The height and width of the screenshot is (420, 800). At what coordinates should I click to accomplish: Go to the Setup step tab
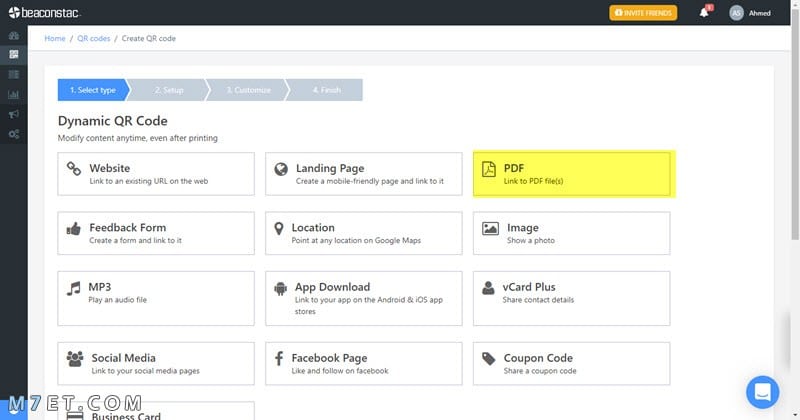169,90
